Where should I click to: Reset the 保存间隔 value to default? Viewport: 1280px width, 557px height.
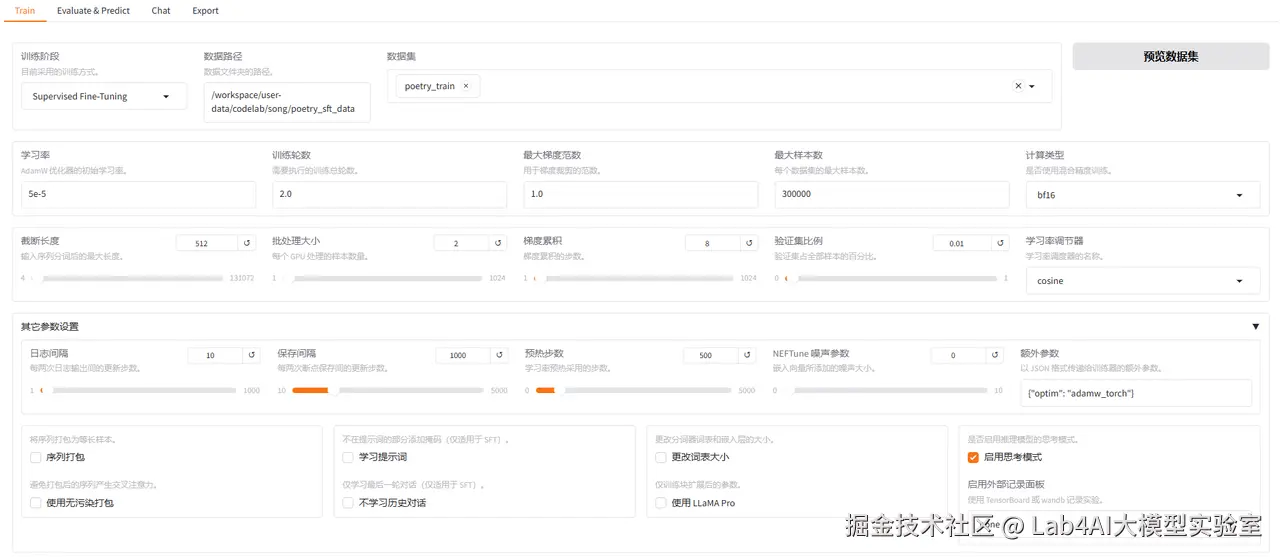click(500, 355)
